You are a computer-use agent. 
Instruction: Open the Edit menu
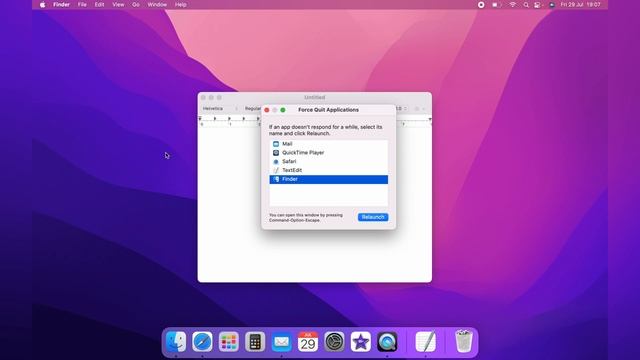[x=99, y=4]
